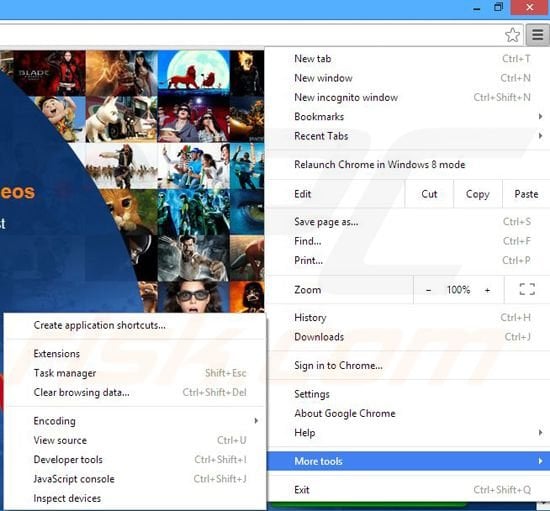Open a New incognito window
The height and width of the screenshot is (511, 550).
coord(408,97)
